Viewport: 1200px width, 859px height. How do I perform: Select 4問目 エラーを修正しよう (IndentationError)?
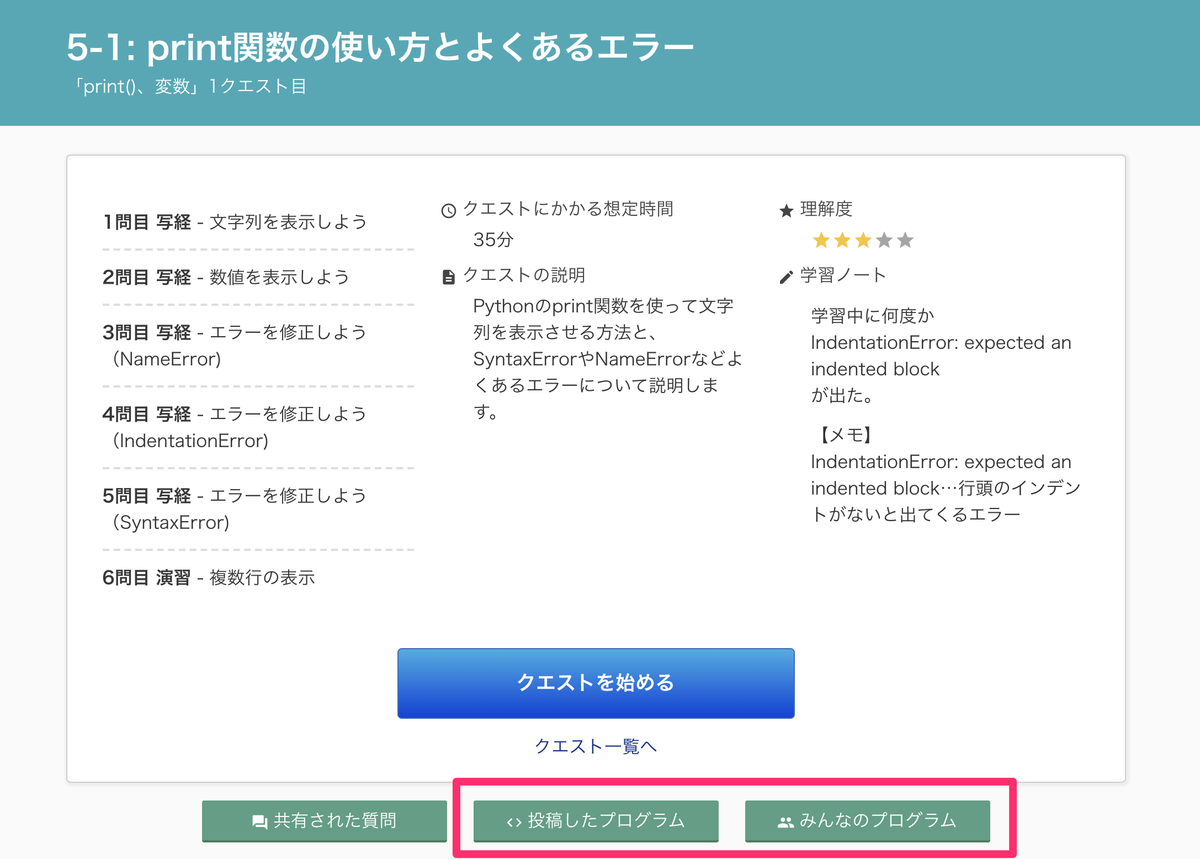point(235,427)
